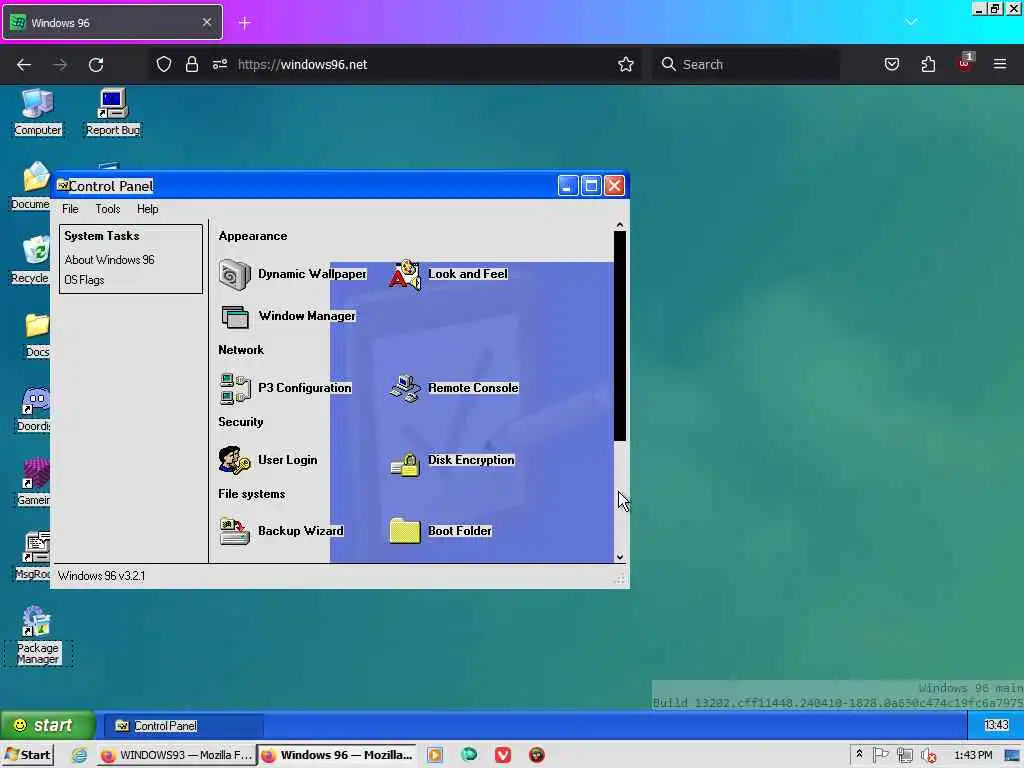The width and height of the screenshot is (1024, 768).
Task: Select the Computer desktop icon
Action: point(38,112)
